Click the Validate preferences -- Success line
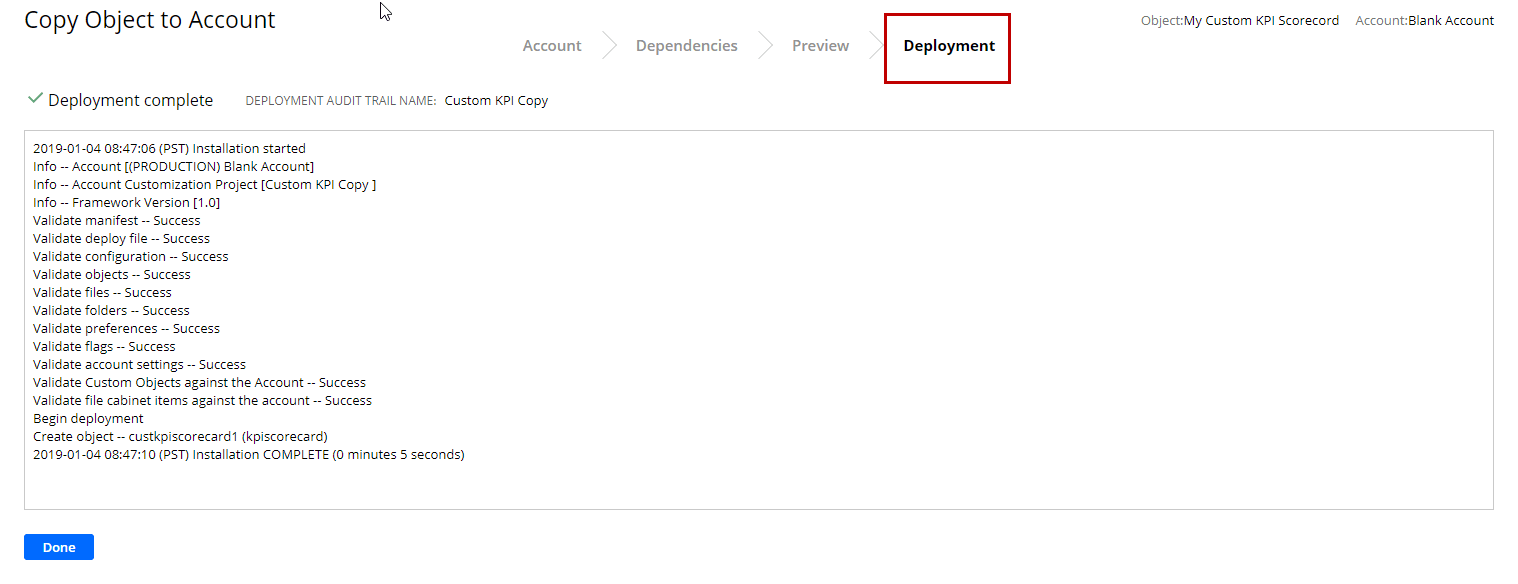This screenshot has width=1518, height=584. (126, 329)
